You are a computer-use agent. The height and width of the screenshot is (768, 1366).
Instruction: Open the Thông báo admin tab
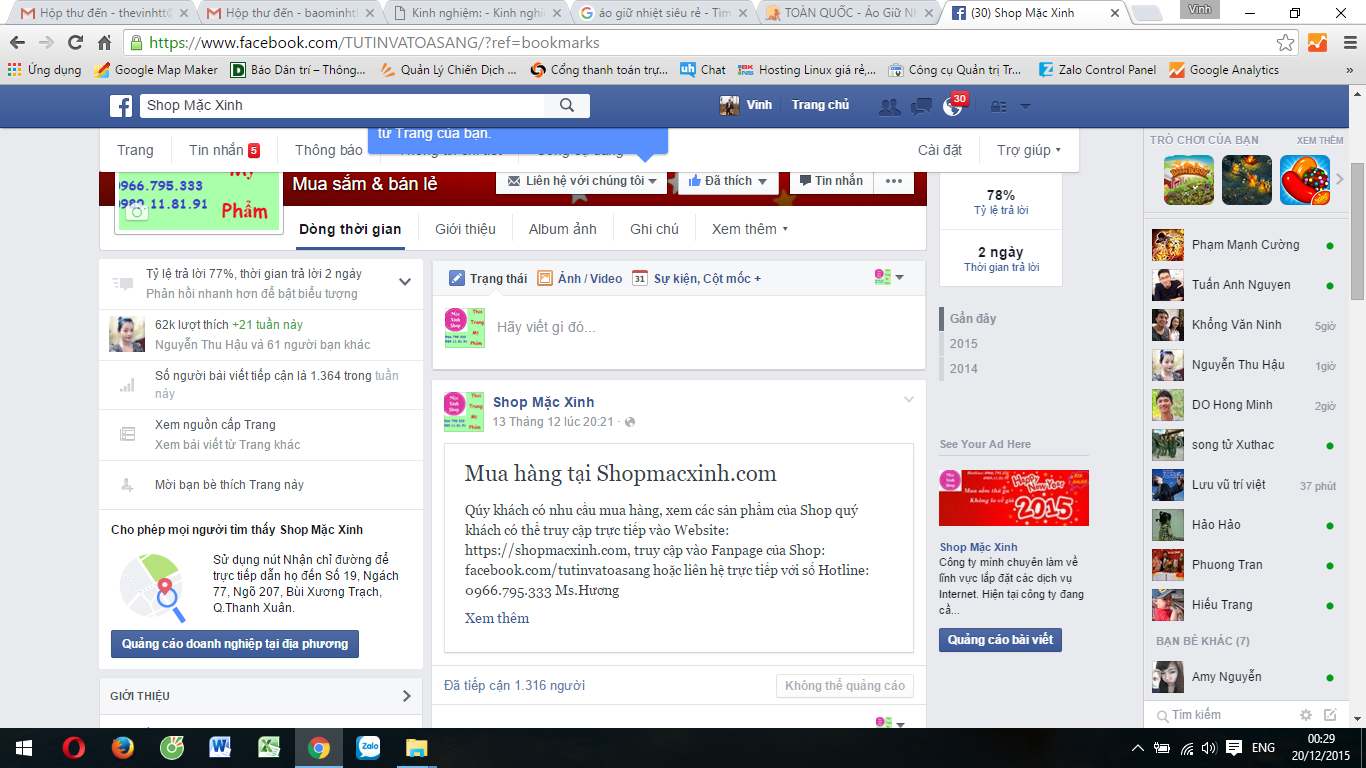pos(329,150)
